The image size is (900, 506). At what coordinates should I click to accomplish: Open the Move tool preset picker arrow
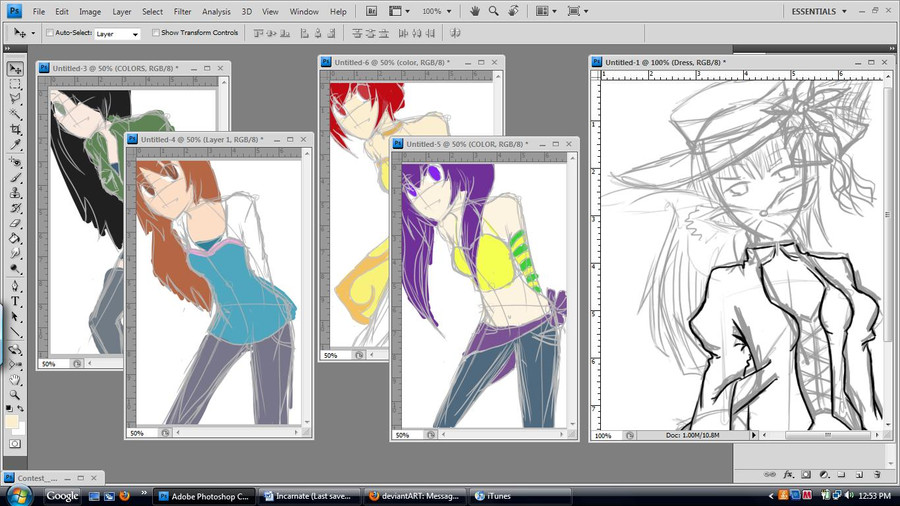click(x=33, y=33)
